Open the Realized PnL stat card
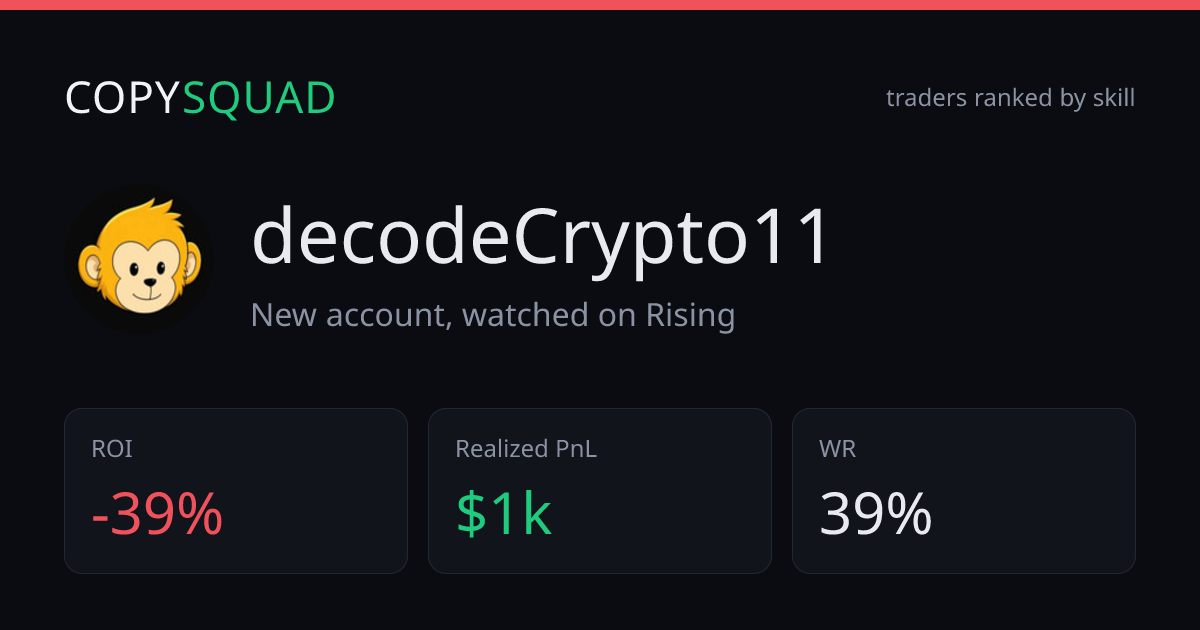This screenshot has height=630, width=1200. coord(600,491)
